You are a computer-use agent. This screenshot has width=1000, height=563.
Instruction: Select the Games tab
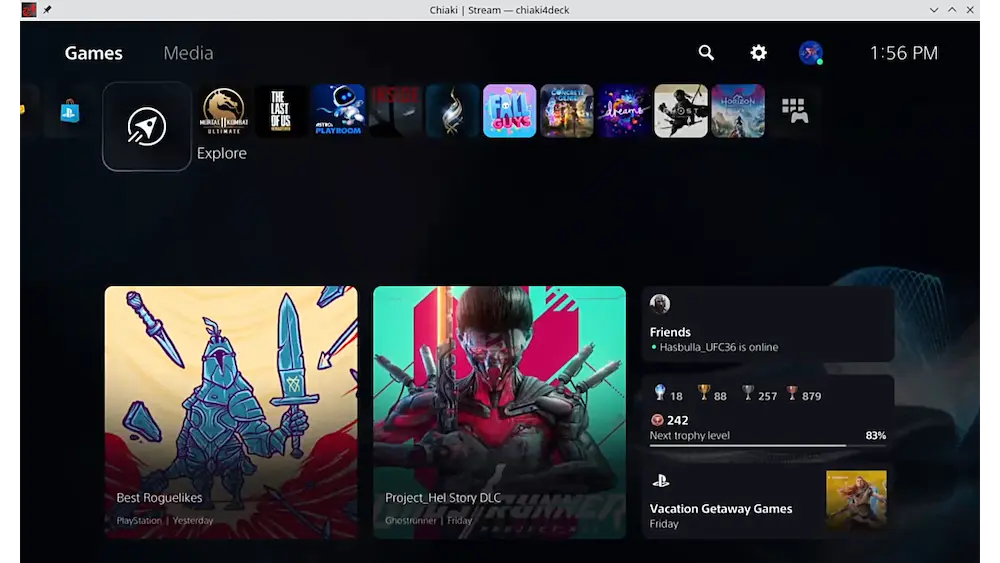coord(94,53)
